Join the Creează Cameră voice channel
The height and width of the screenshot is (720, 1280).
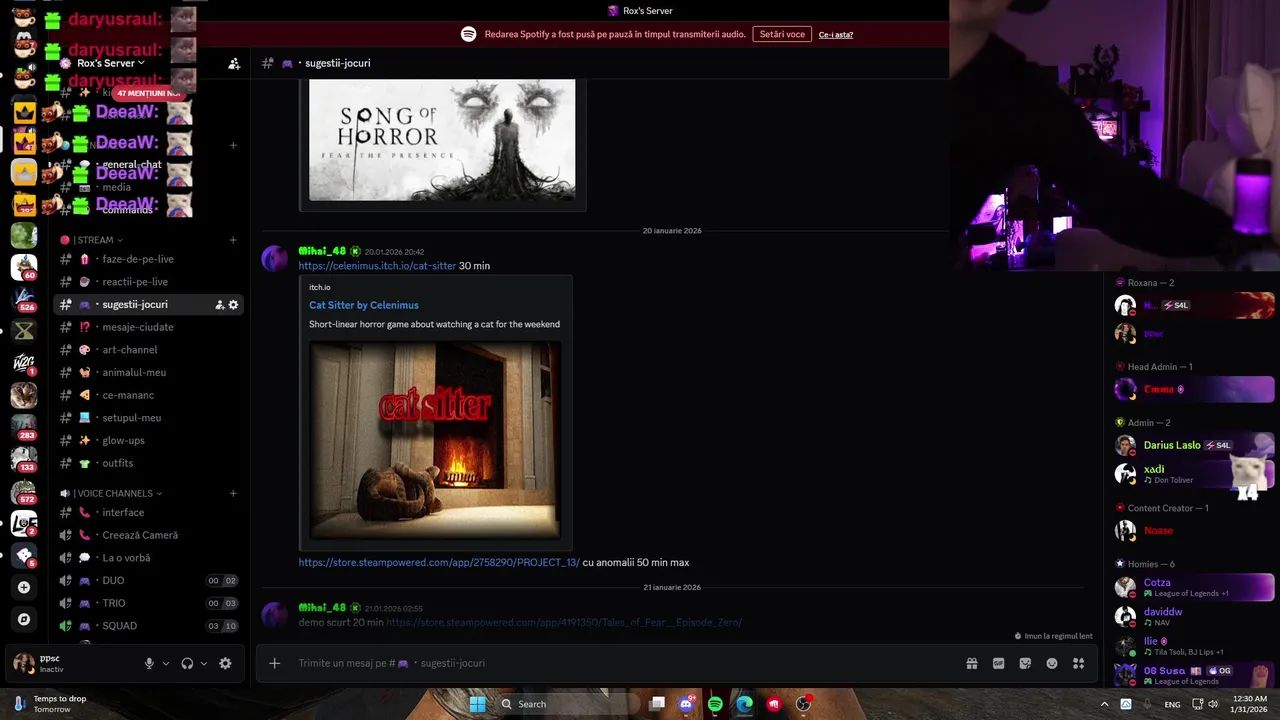148,535
